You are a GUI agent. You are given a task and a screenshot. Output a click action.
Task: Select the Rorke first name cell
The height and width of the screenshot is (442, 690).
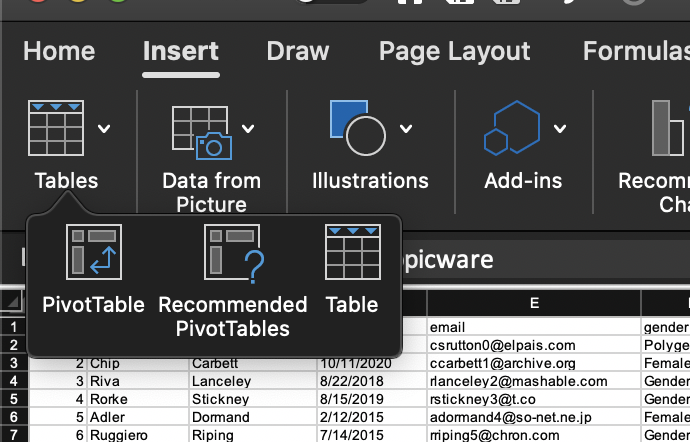point(138,399)
